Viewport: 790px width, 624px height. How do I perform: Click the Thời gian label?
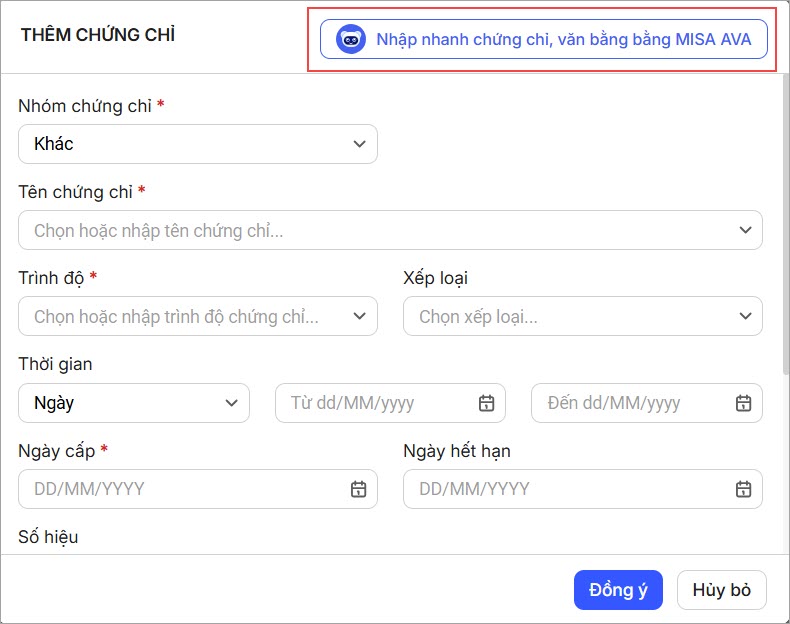[x=55, y=364]
